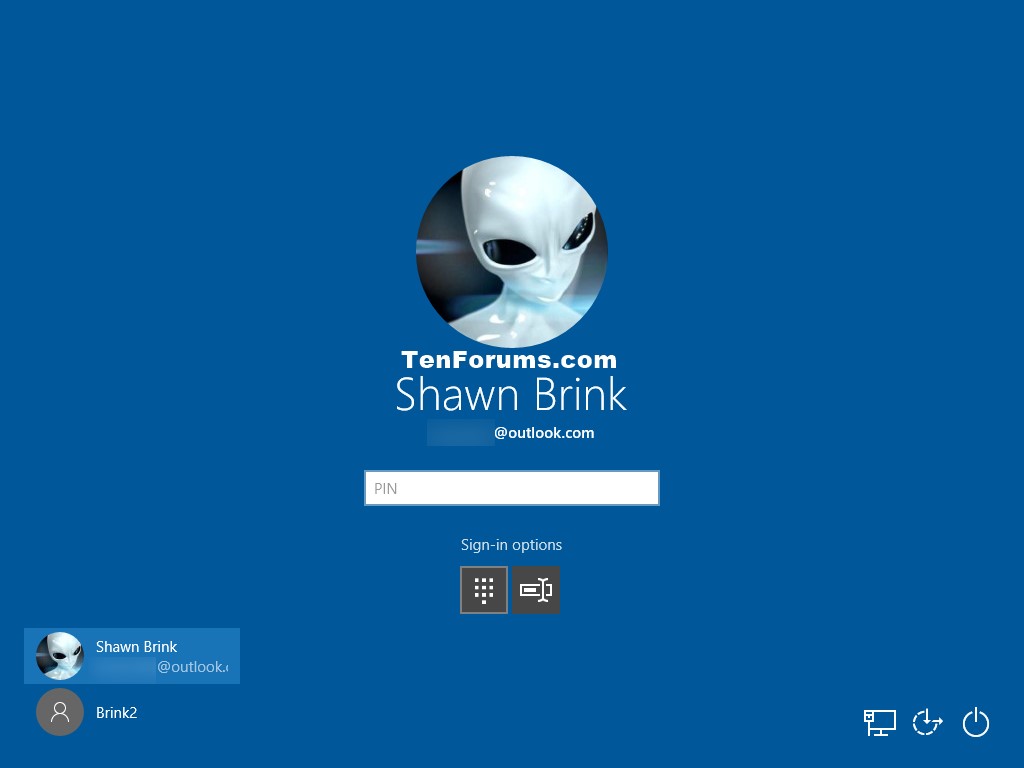The width and height of the screenshot is (1024, 768).
Task: Click the "Sign-in options" label
Action: point(511,545)
